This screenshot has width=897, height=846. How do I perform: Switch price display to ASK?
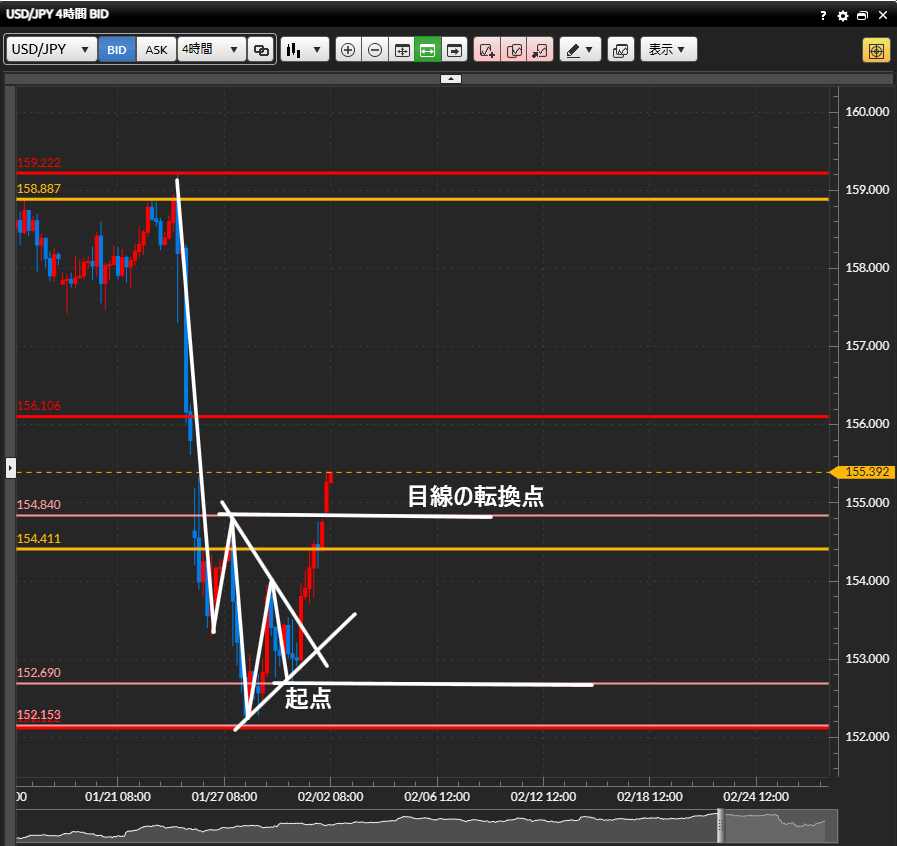pyautogui.click(x=156, y=49)
